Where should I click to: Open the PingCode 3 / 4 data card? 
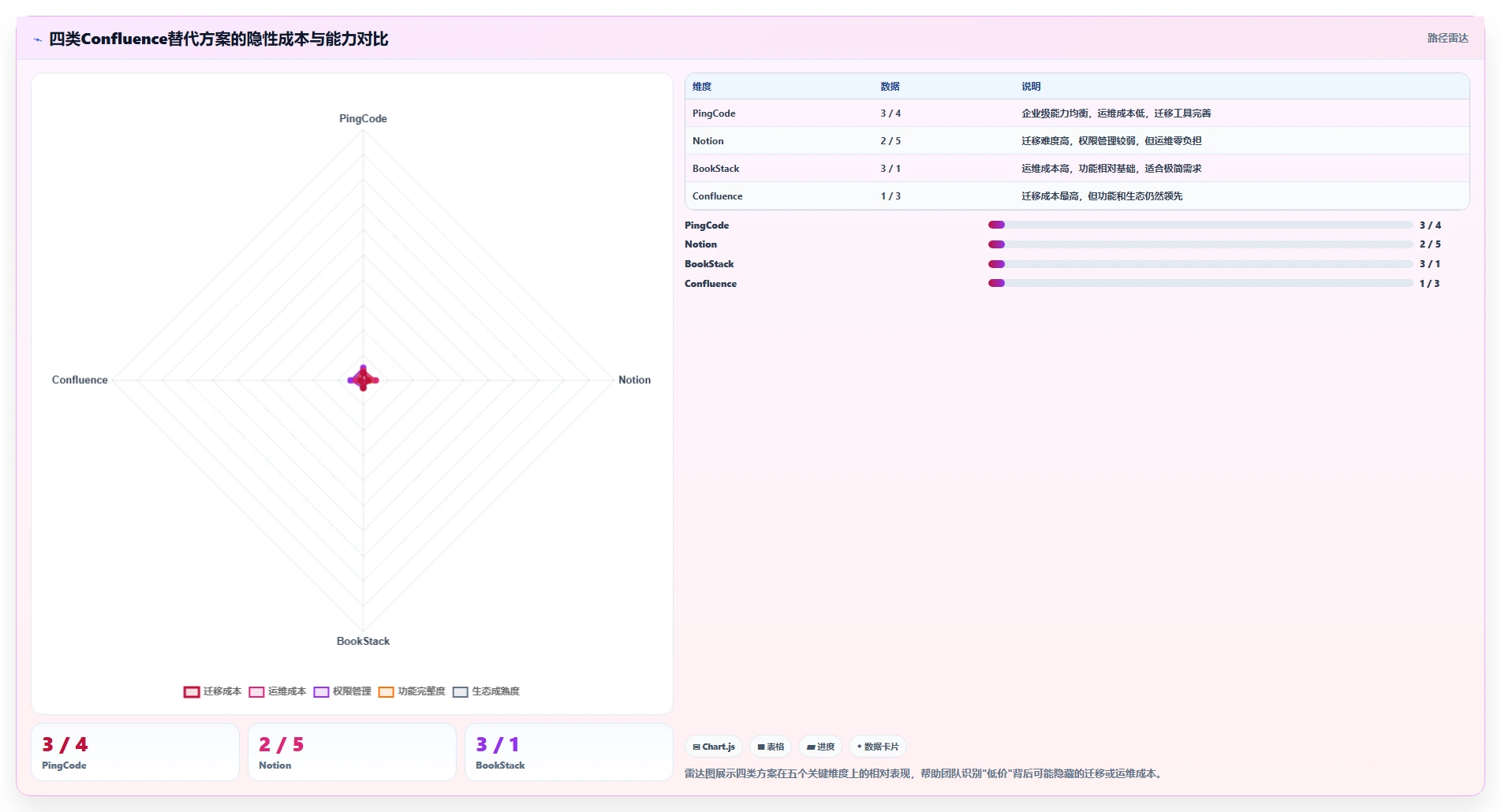135,752
